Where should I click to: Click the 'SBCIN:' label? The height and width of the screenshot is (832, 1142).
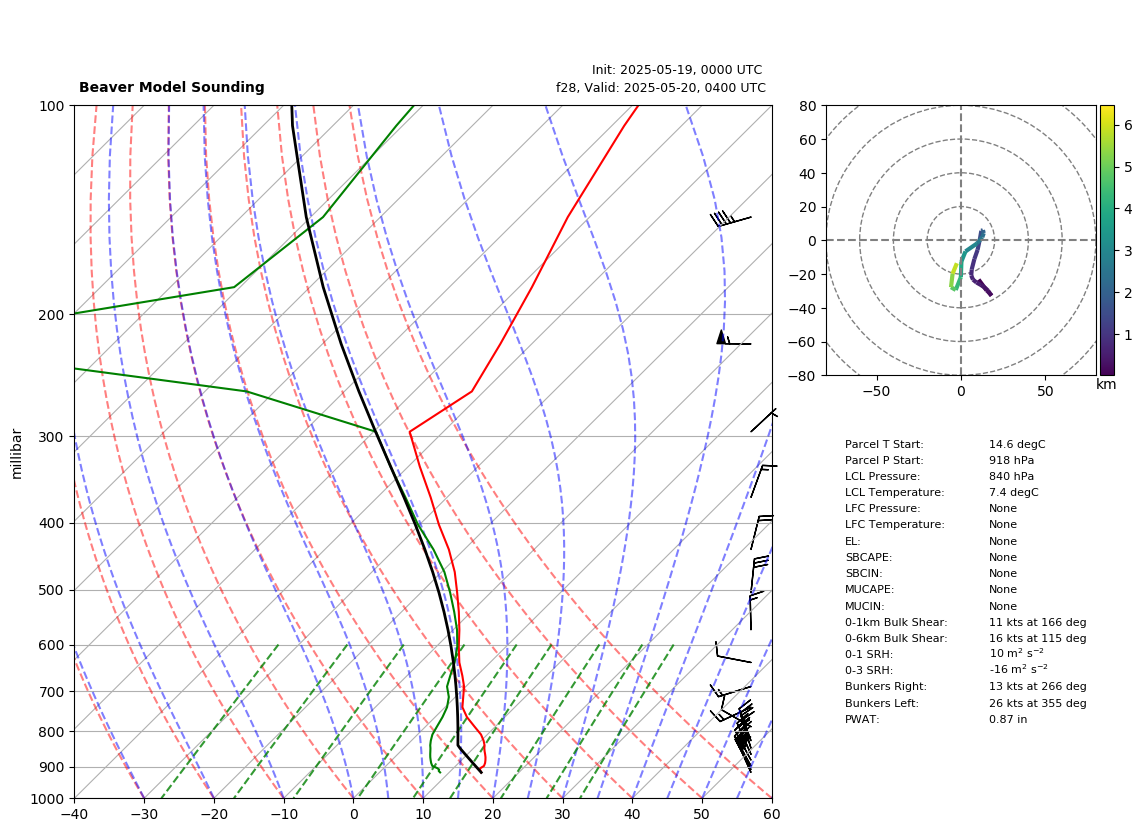click(x=864, y=573)
